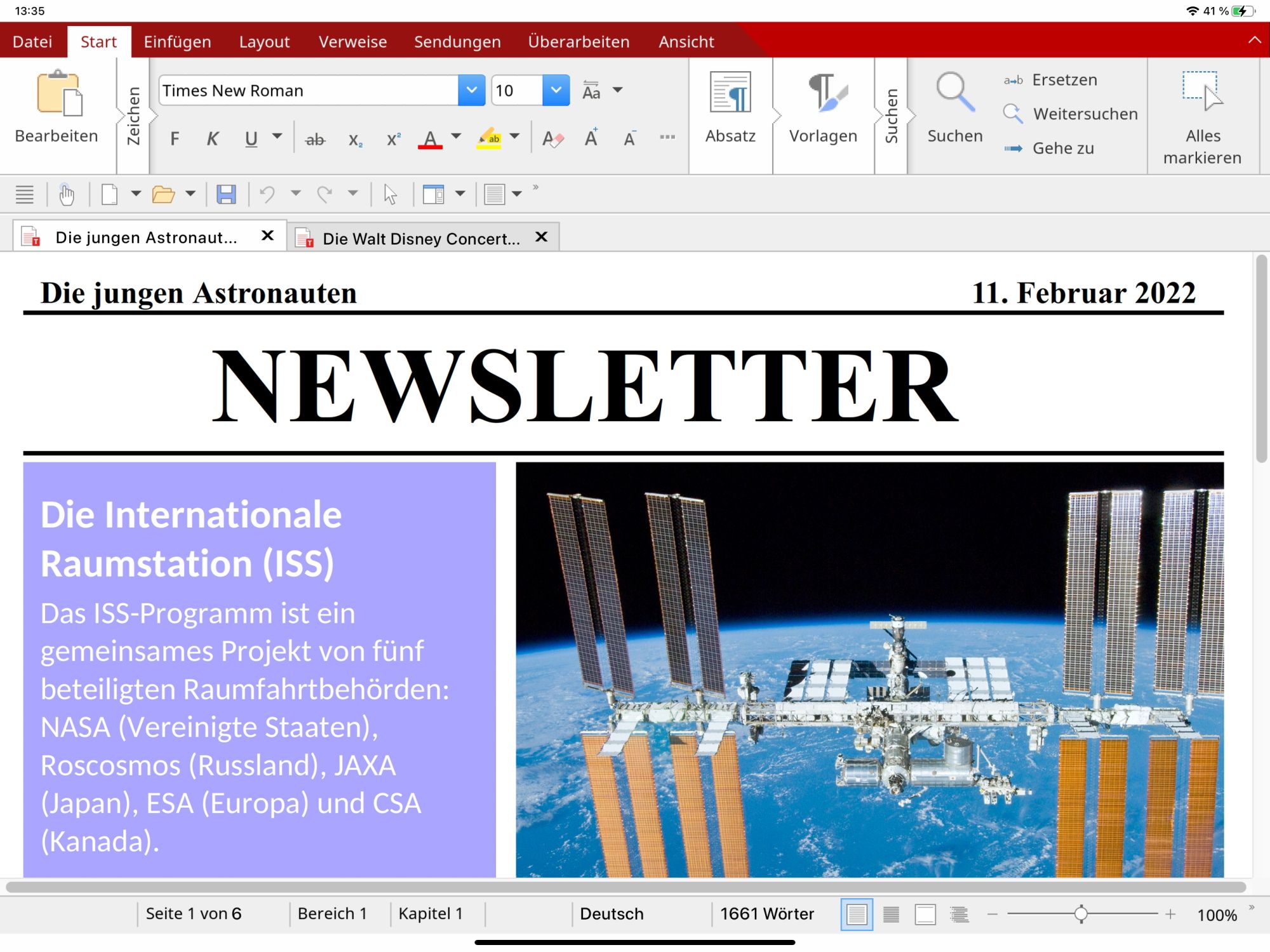The image size is (1270, 952).
Task: Select the strikethrough formatting icon
Action: pos(315,139)
